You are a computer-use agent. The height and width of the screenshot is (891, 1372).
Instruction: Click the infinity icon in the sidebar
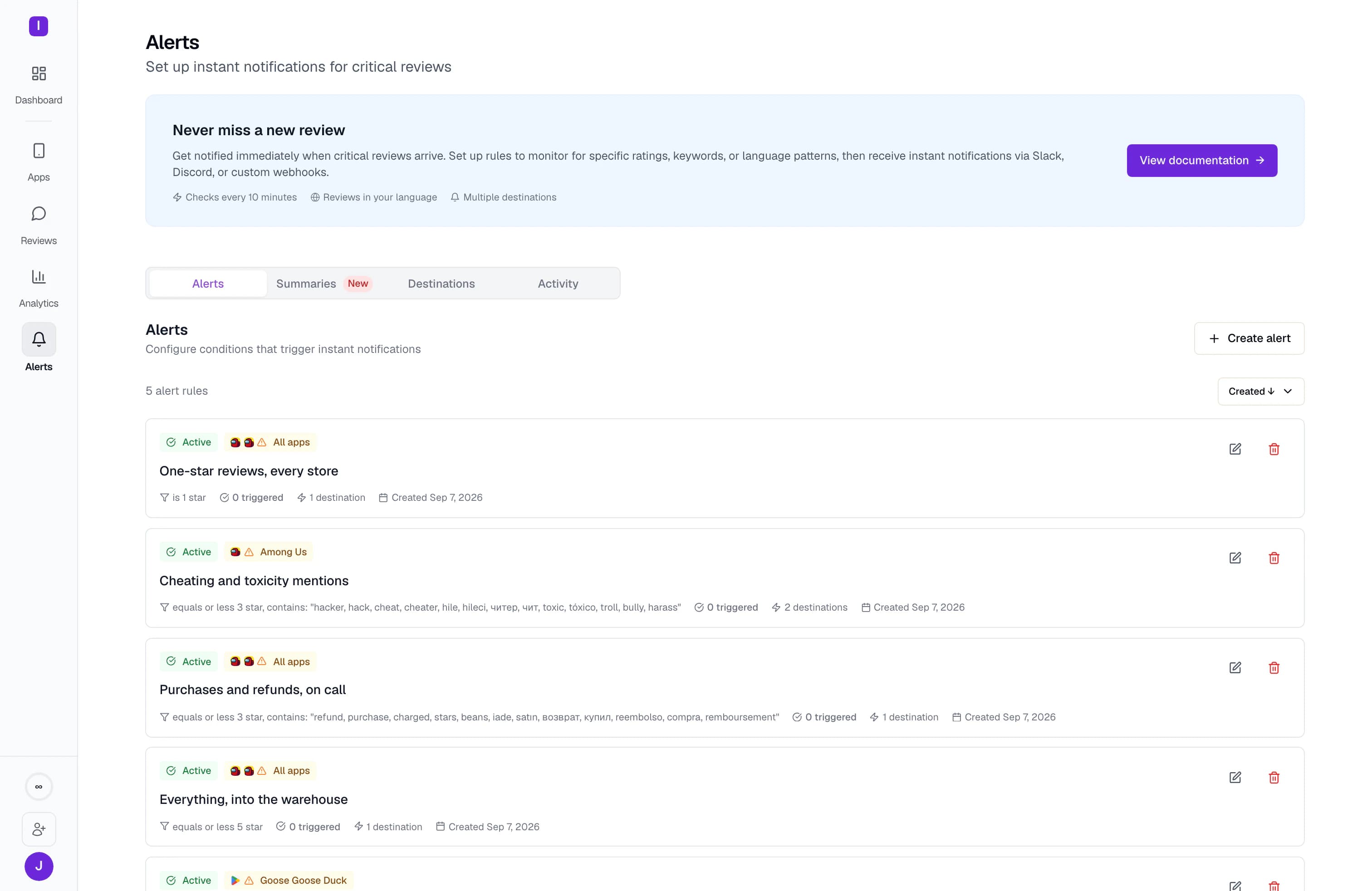(x=39, y=787)
